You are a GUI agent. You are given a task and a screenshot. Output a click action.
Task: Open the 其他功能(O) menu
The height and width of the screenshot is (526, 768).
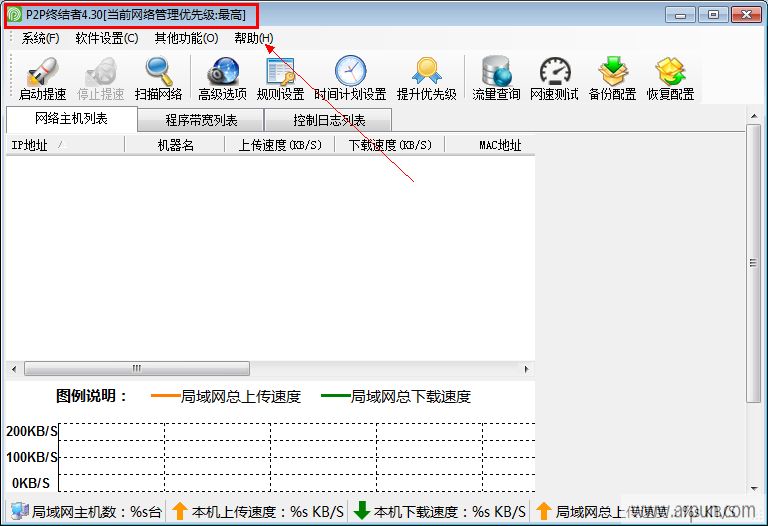186,38
